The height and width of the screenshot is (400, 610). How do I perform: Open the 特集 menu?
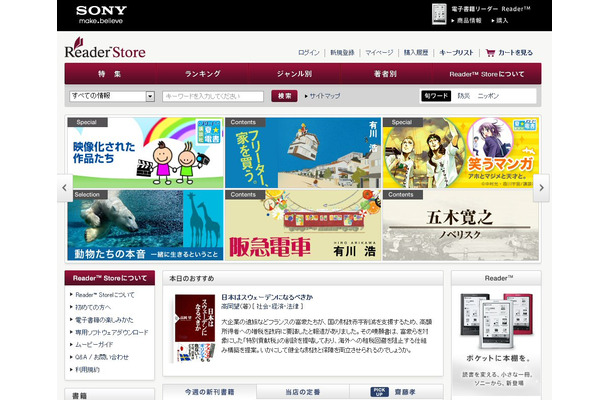click(x=110, y=74)
